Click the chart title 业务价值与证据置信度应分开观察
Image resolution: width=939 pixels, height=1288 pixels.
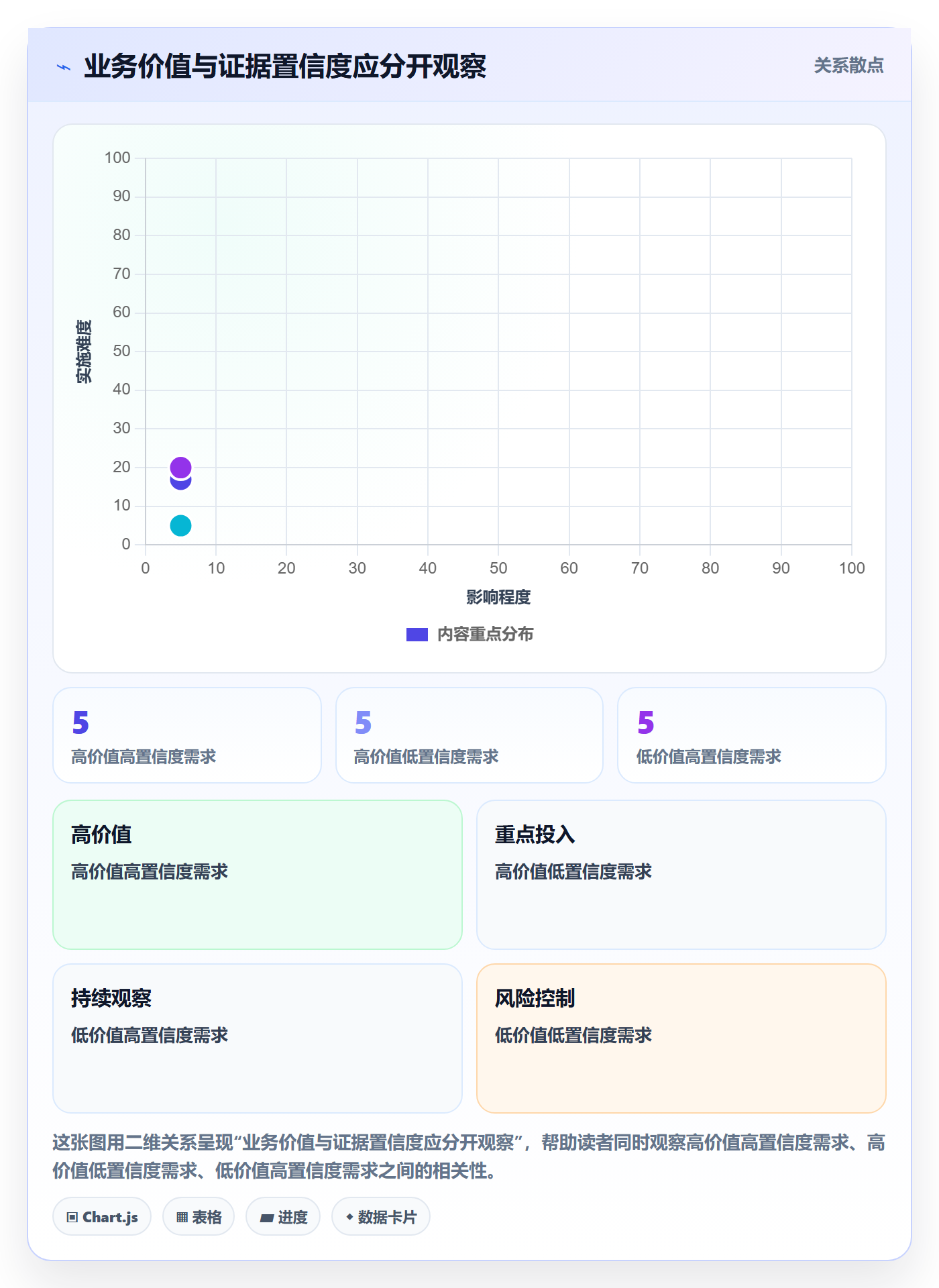285,66
